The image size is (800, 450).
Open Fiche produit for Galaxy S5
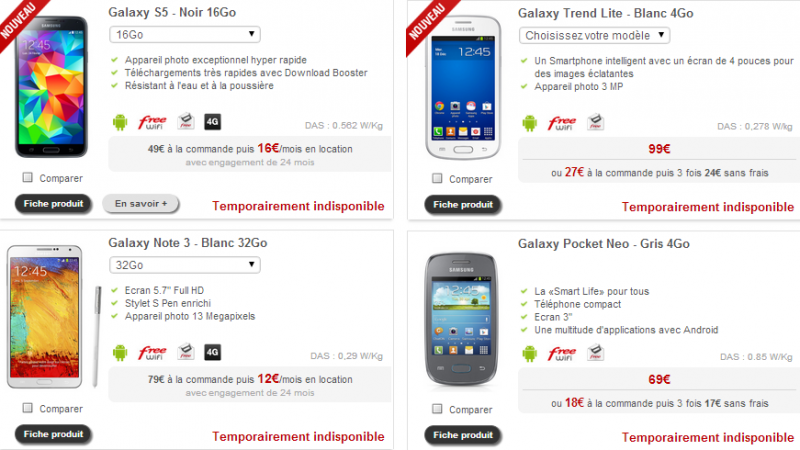tap(54, 204)
